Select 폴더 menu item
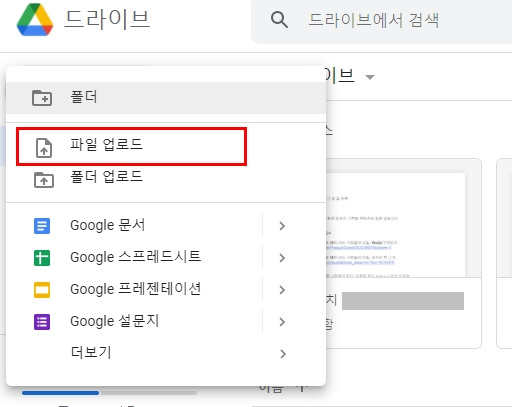512x407 pixels. click(166, 98)
